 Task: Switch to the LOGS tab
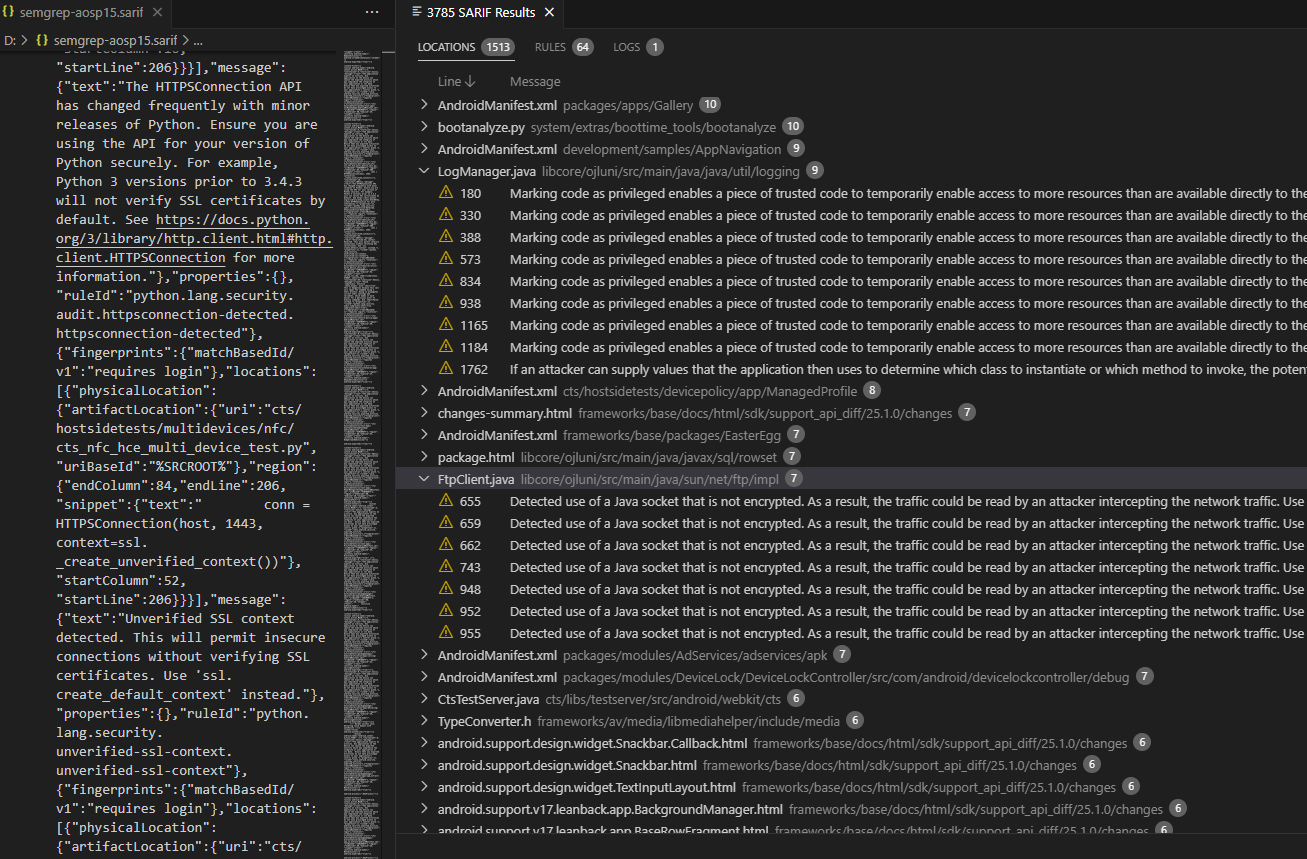pos(626,46)
